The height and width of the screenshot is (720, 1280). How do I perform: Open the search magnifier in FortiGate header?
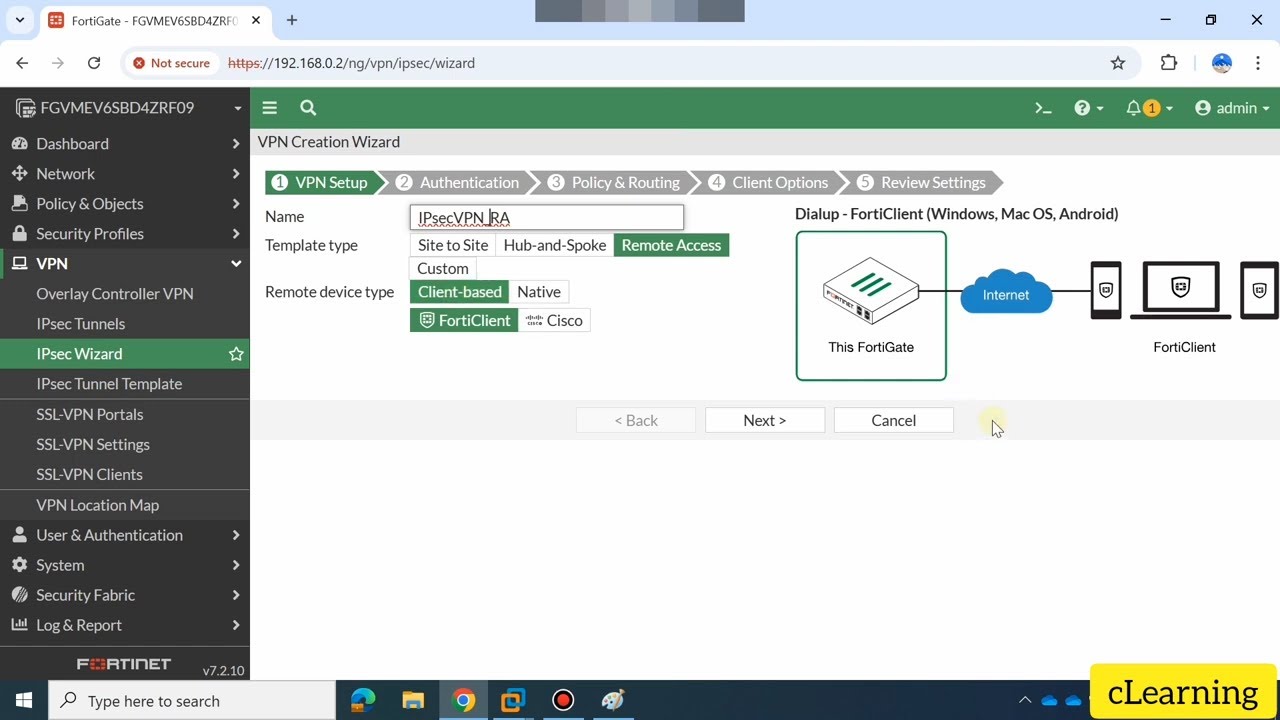pyautogui.click(x=308, y=108)
